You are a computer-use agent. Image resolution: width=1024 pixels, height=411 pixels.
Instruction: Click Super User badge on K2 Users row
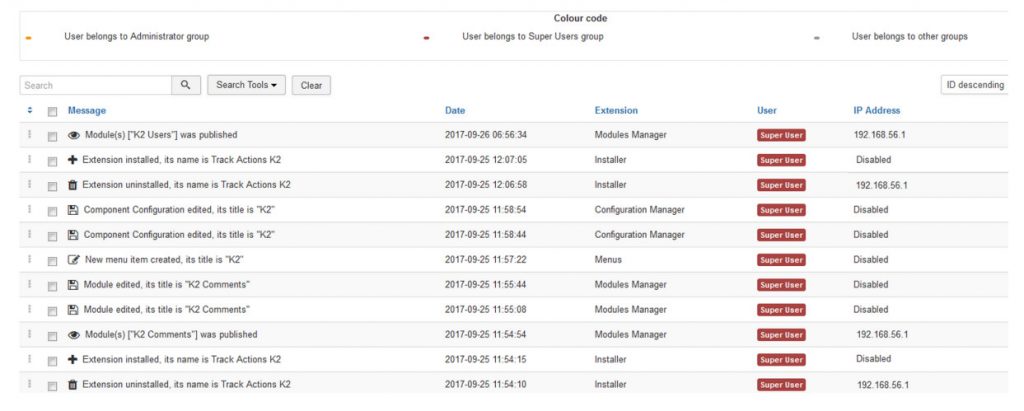[x=781, y=135]
